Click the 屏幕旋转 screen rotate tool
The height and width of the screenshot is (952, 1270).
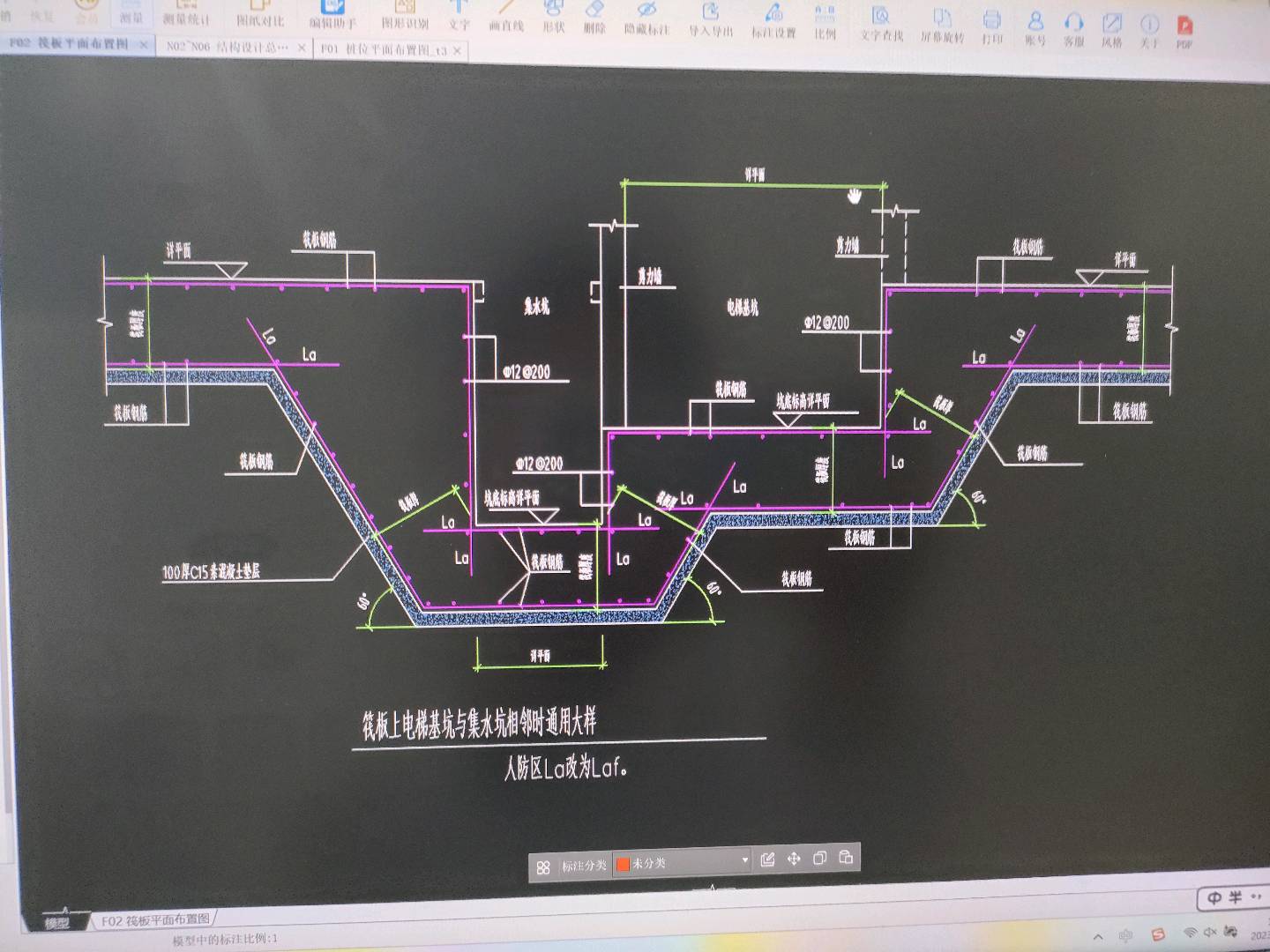pos(942,26)
